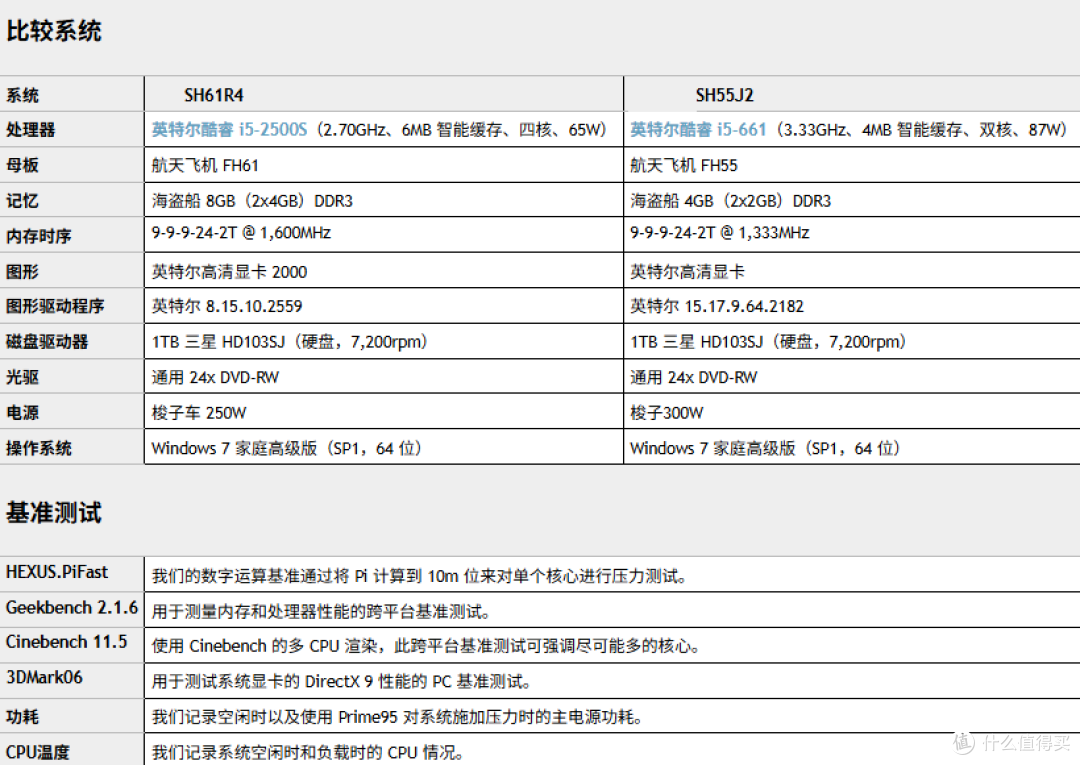
Task: Select the 3DMark06 benchmark label
Action: click(44, 678)
